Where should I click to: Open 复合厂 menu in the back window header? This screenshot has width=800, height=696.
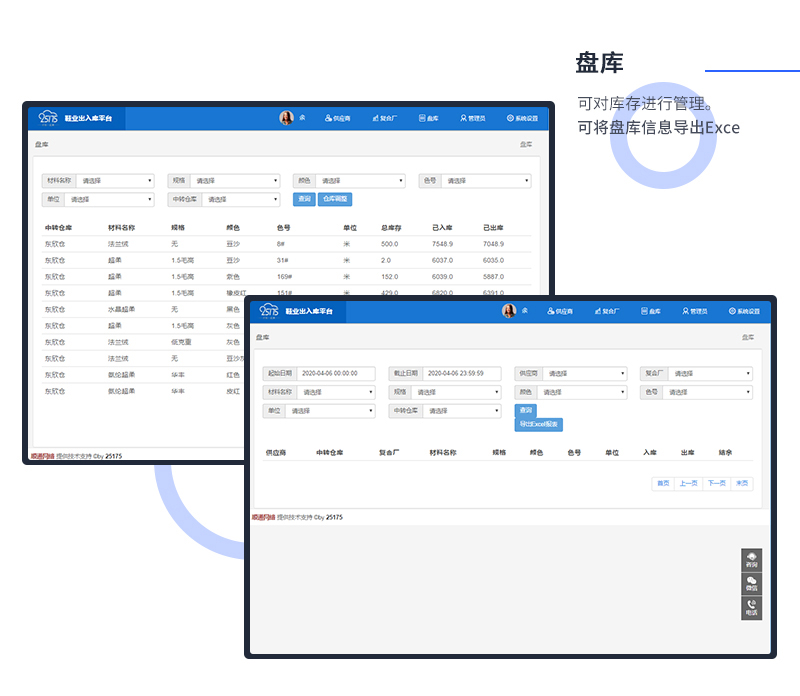coord(384,118)
